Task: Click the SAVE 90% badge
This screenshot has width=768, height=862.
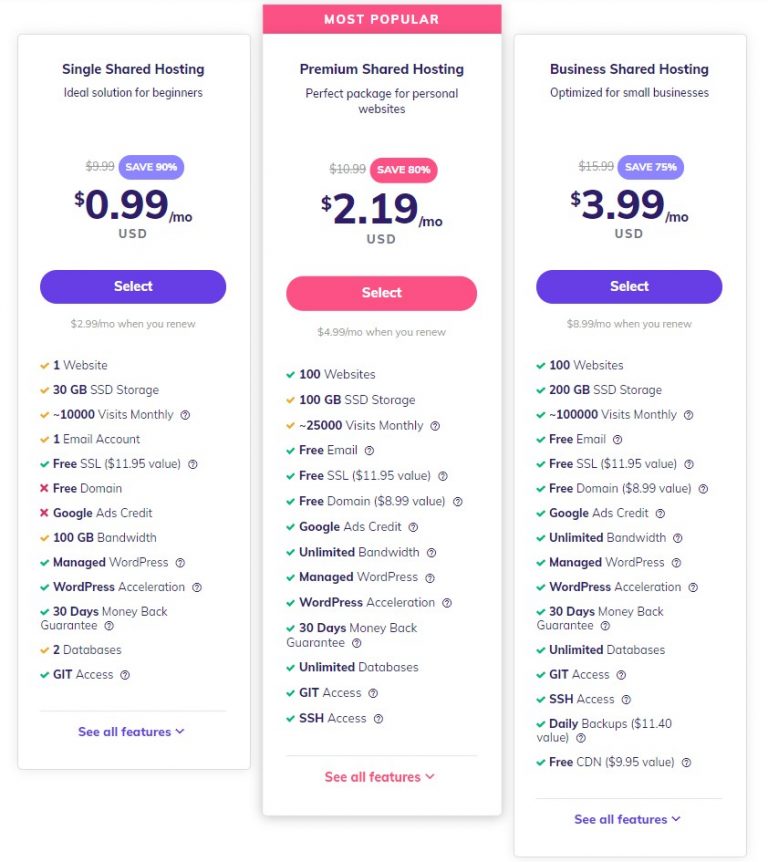Action: (150, 167)
